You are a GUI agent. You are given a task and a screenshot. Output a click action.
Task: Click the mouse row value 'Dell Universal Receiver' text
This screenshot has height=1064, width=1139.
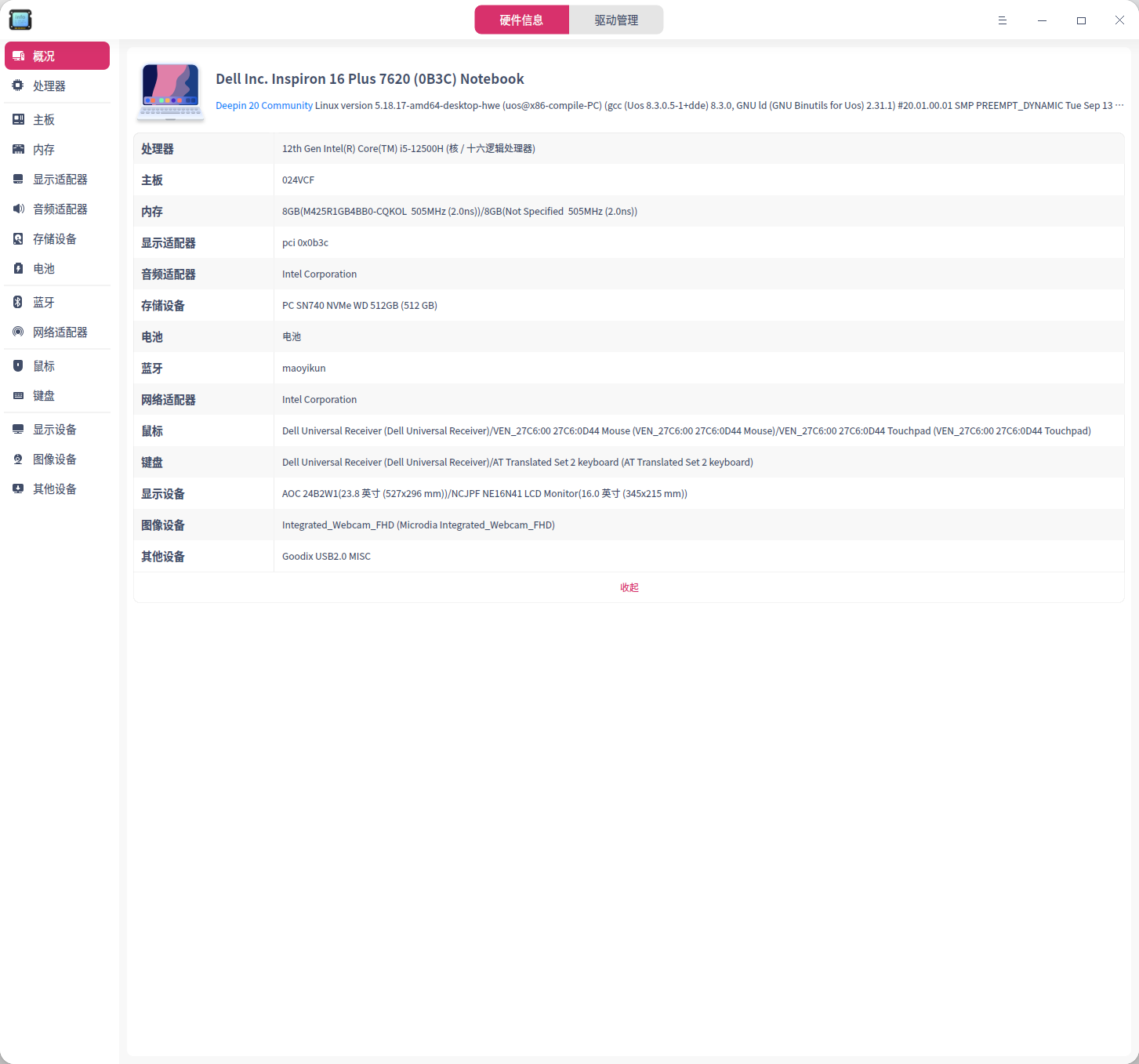[x=332, y=431]
